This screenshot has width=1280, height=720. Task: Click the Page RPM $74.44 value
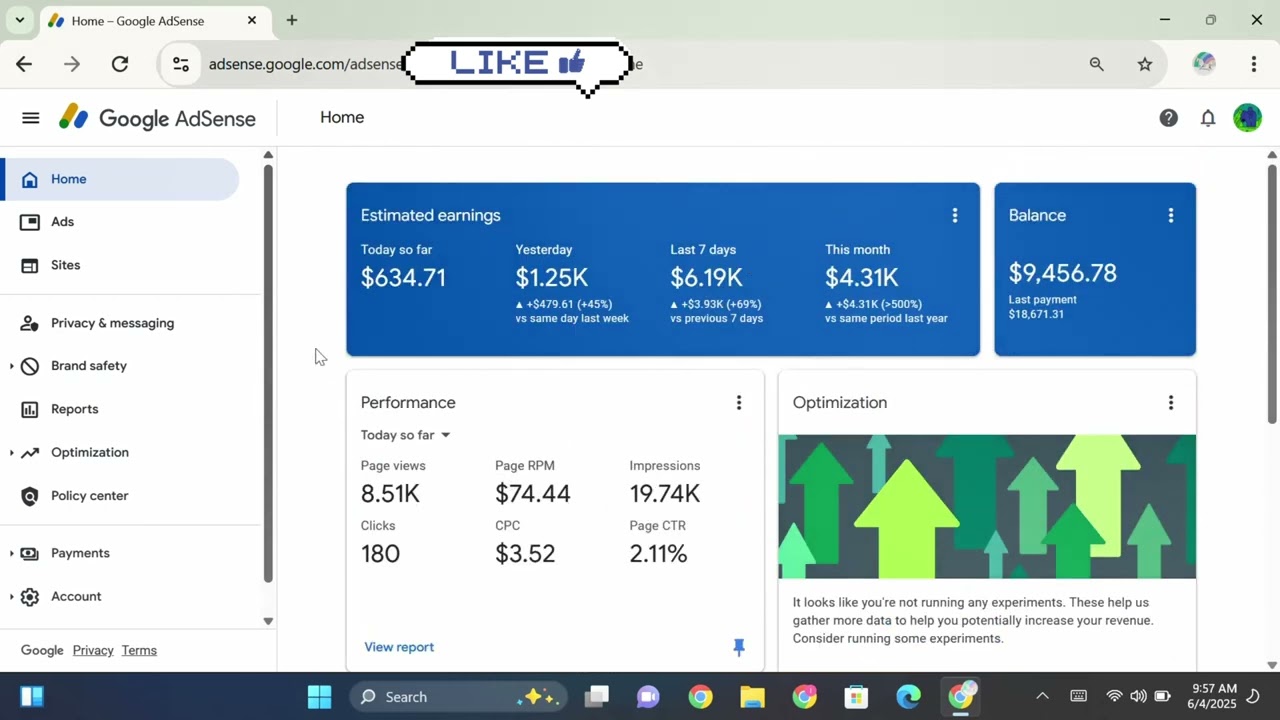pyautogui.click(x=533, y=493)
